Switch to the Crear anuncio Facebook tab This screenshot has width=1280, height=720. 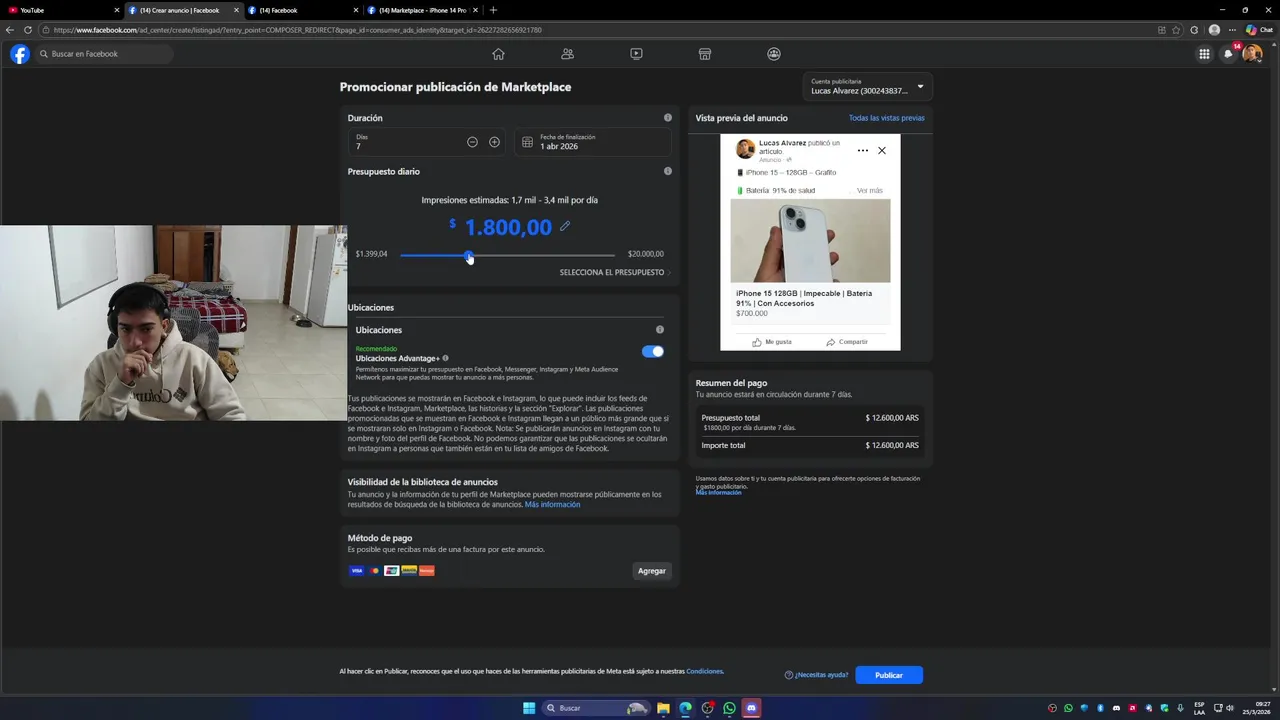tap(184, 10)
